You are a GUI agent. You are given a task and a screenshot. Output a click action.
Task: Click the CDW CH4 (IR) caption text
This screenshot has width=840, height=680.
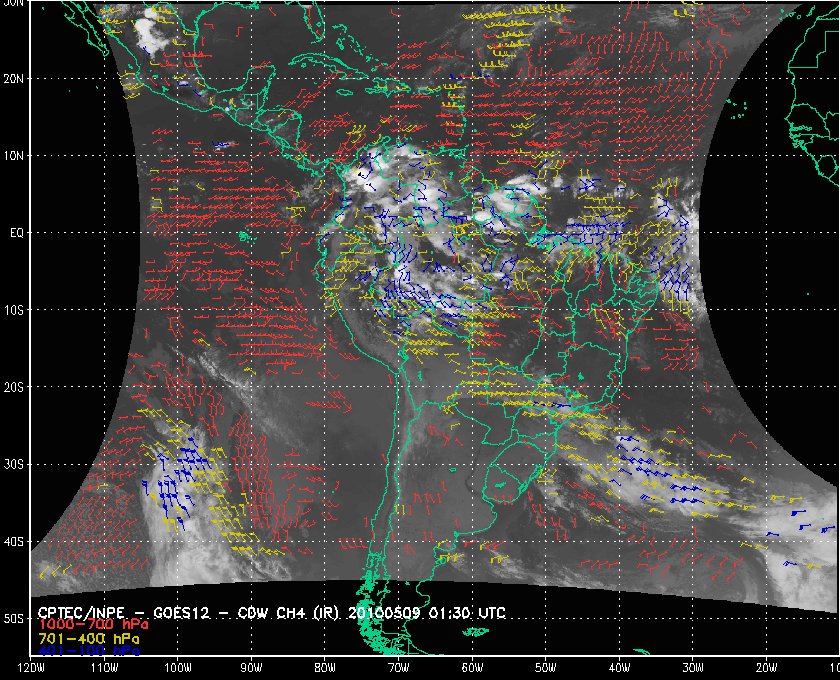click(288, 613)
